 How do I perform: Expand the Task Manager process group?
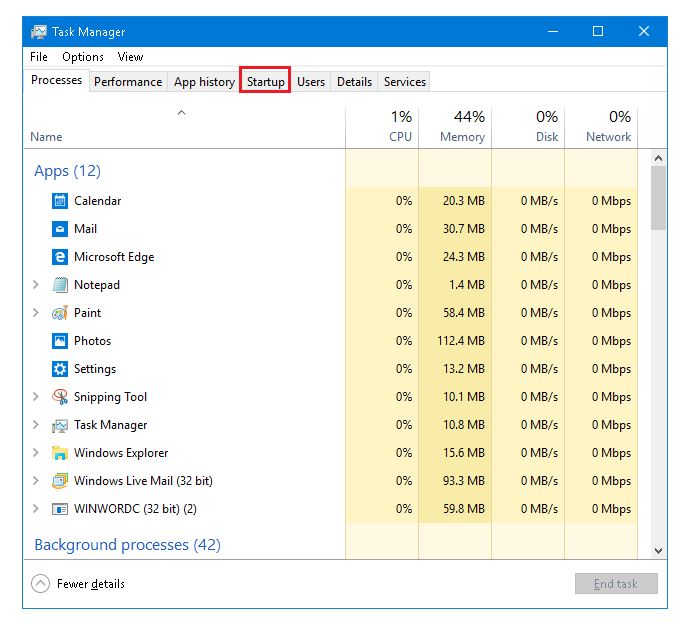tap(36, 425)
